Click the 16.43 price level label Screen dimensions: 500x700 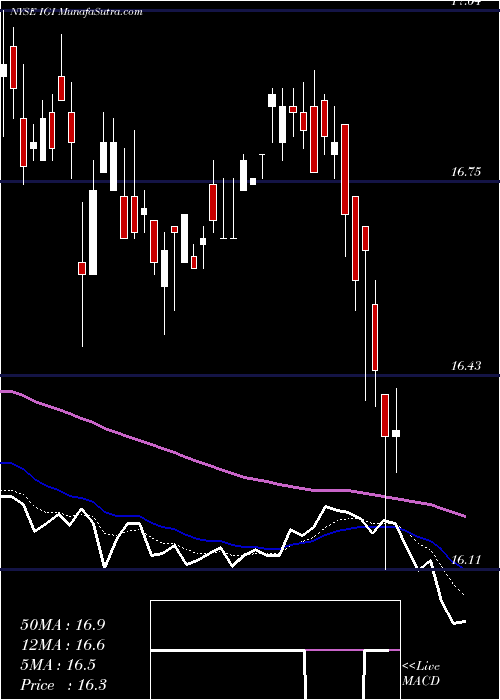pos(466,366)
